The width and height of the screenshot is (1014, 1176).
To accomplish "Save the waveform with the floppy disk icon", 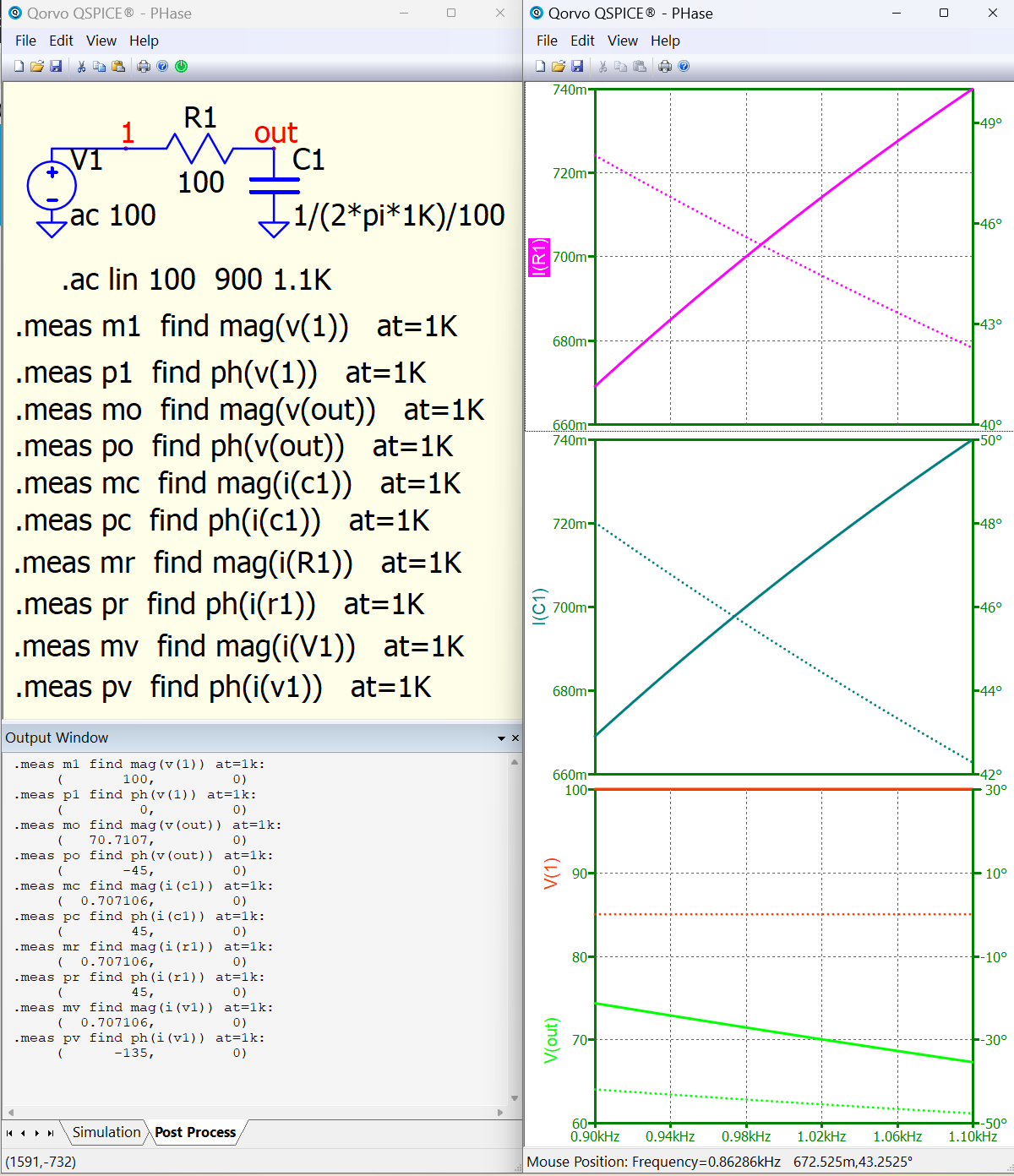I will (x=577, y=66).
